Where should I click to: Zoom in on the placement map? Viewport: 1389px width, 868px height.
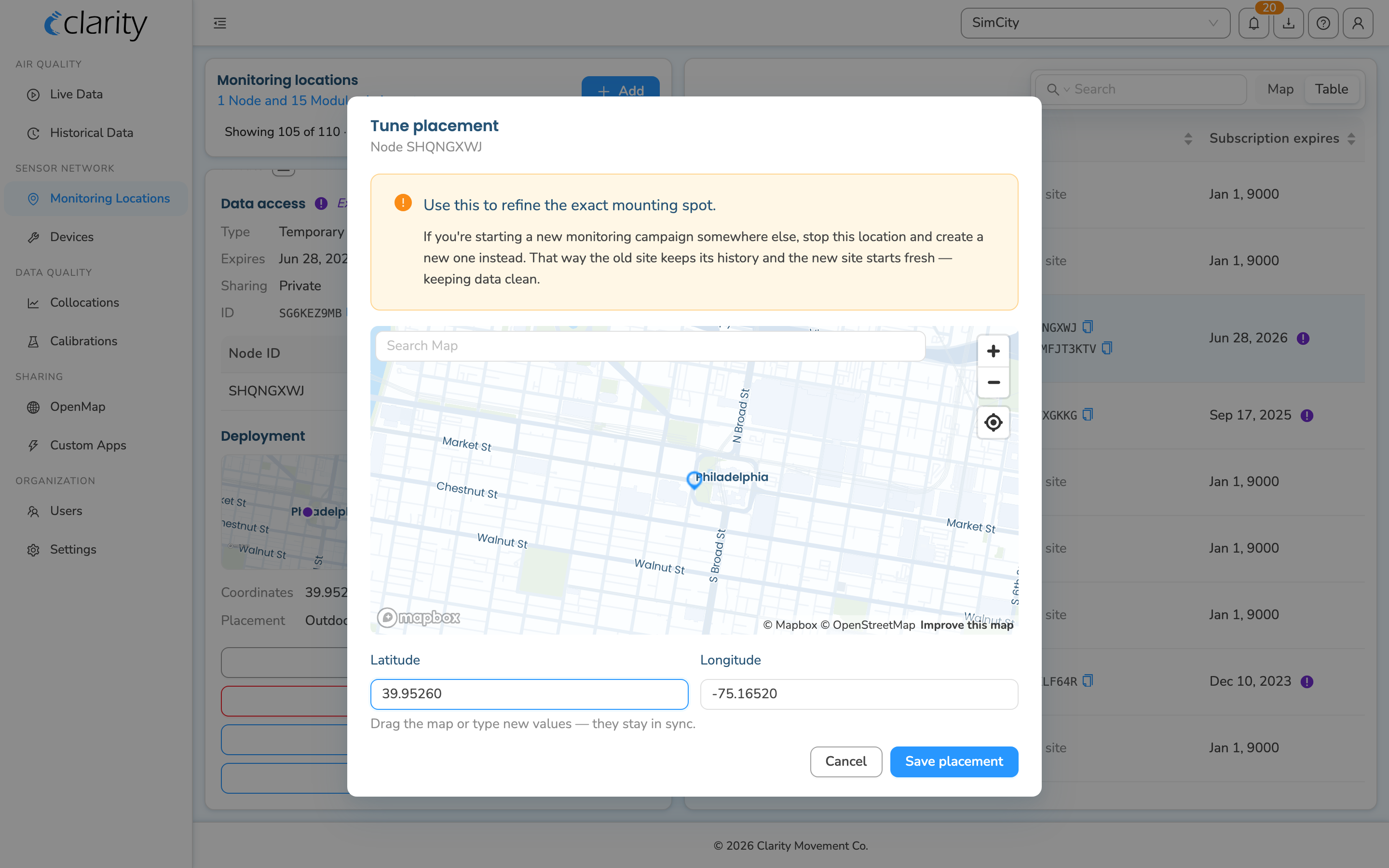993,352
